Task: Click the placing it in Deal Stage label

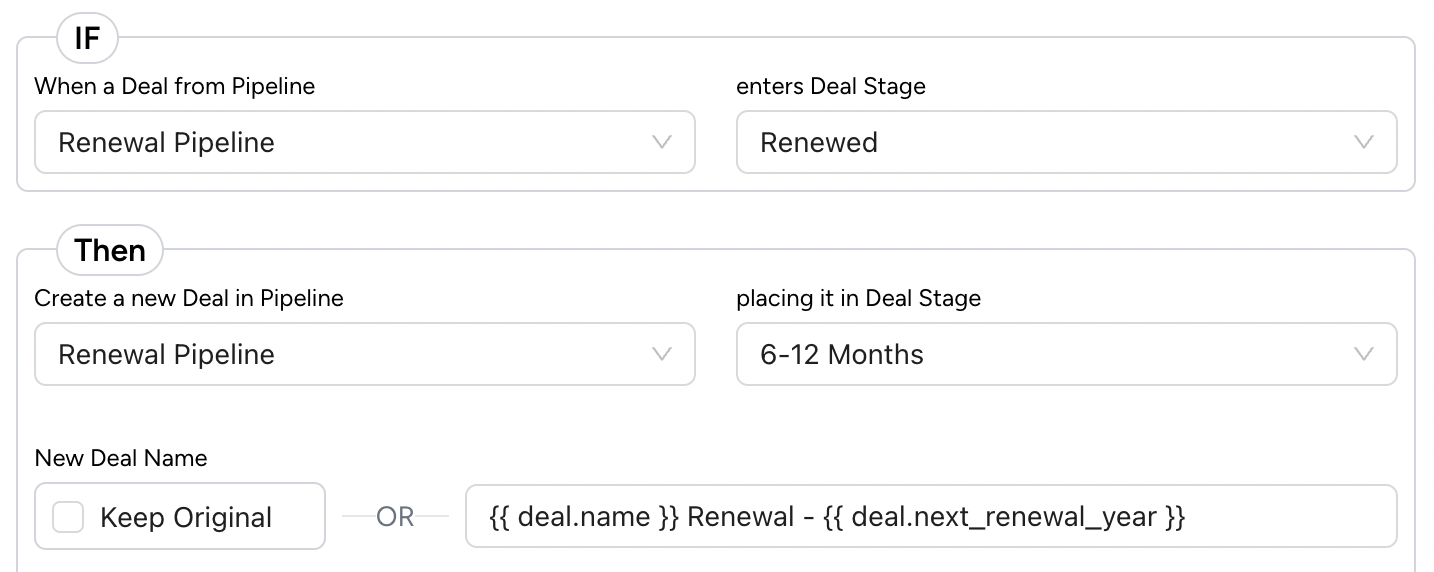Action: point(859,298)
